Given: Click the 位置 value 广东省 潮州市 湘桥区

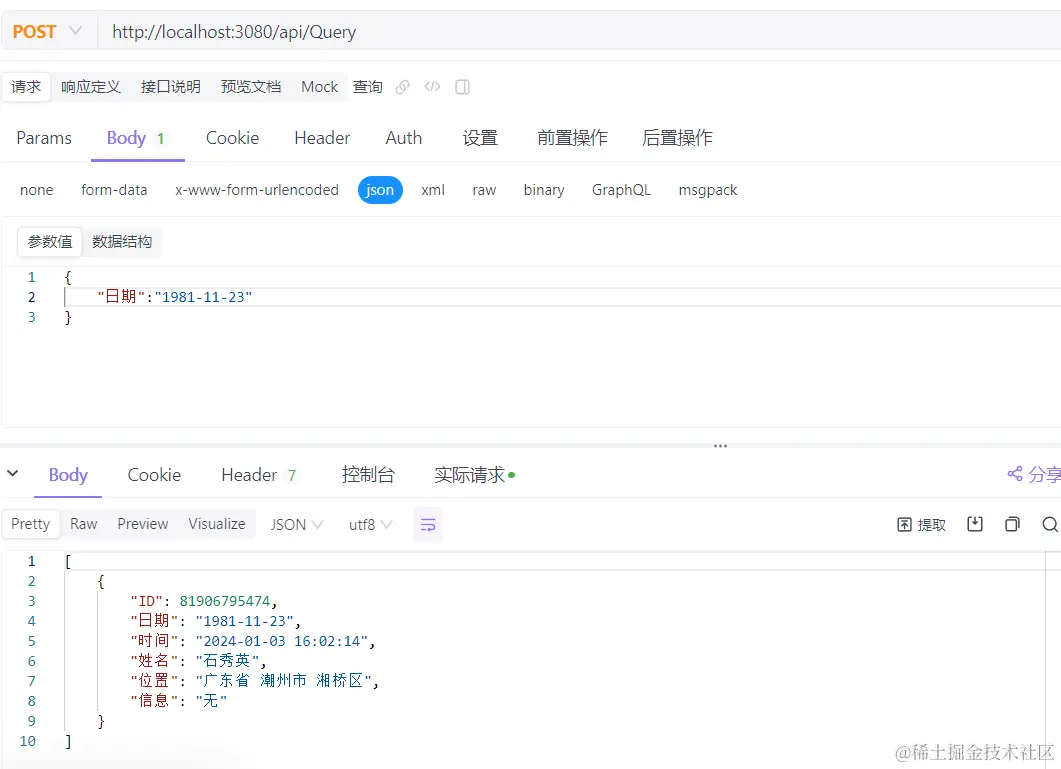Looking at the screenshot, I should point(284,680).
